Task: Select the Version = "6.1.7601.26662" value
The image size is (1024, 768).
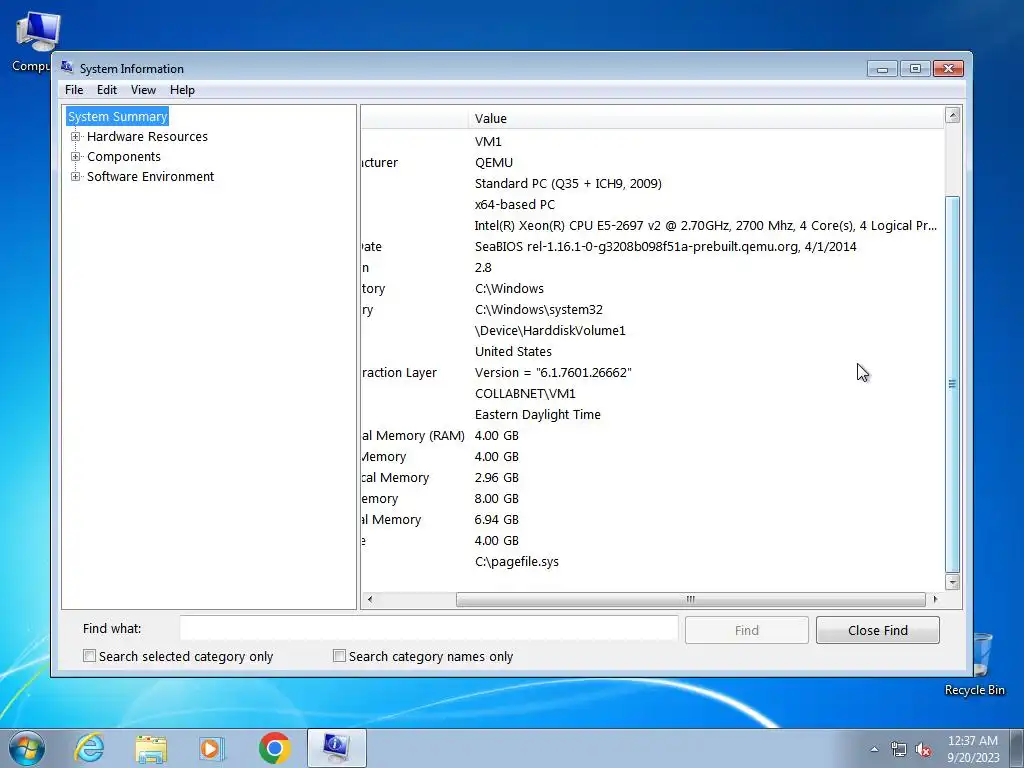Action: point(553,372)
